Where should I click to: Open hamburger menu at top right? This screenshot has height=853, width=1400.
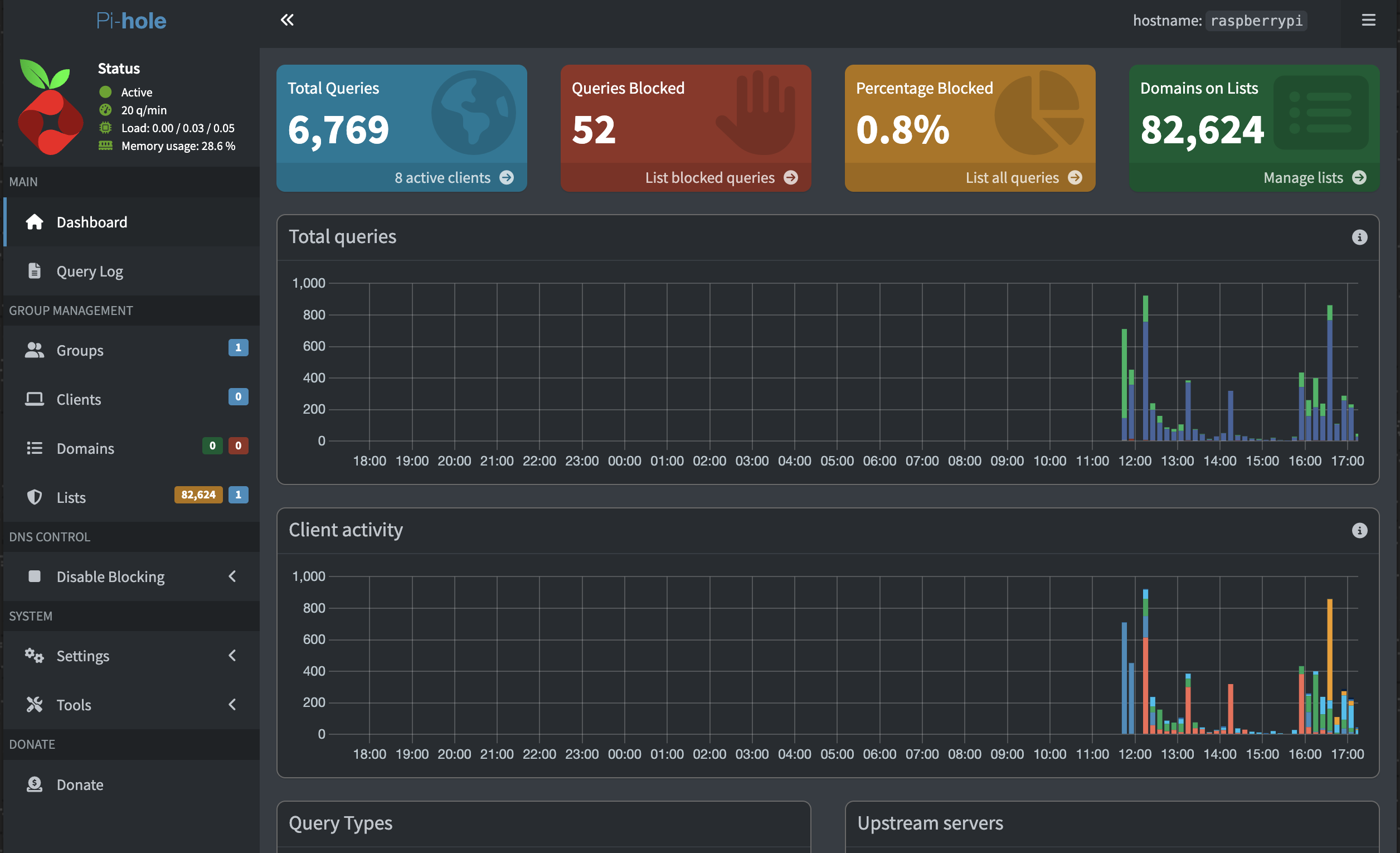(1368, 20)
